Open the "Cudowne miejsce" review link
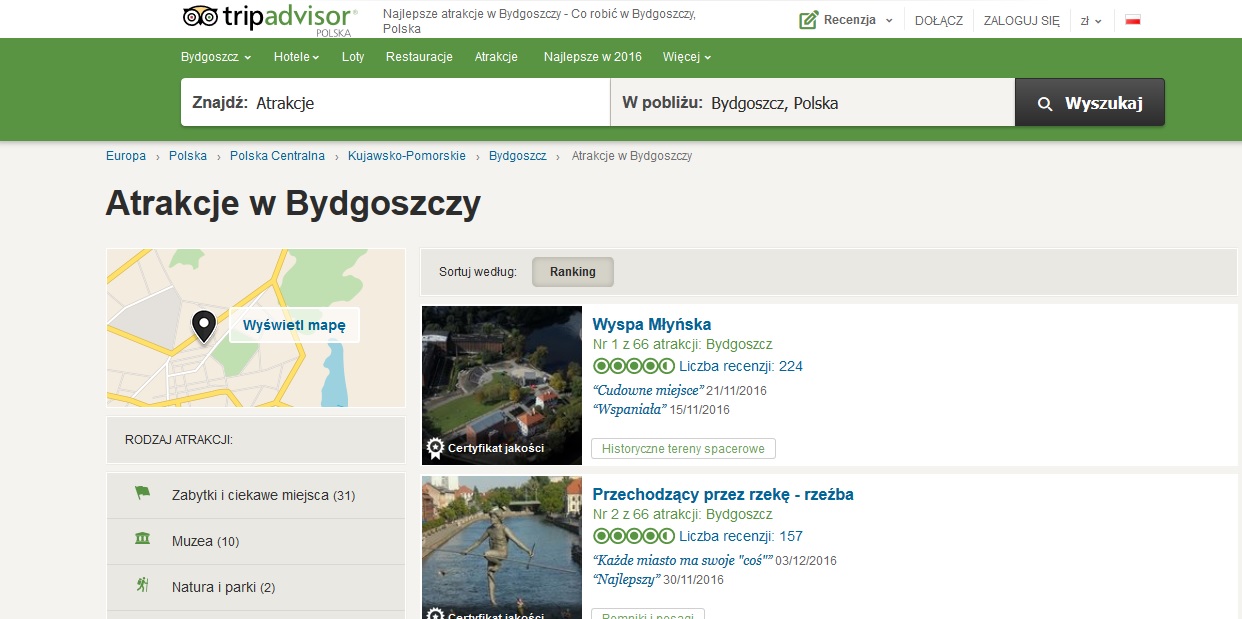This screenshot has height=619, width=1242. pos(649,390)
